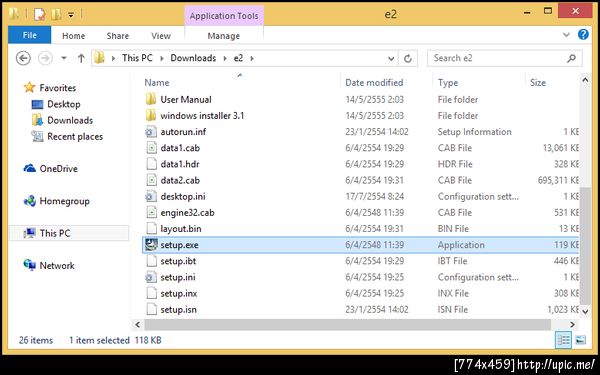Image resolution: width=600 pixels, height=375 pixels.
Task: Click the vertical scrollbar thumb
Action: [x=585, y=245]
